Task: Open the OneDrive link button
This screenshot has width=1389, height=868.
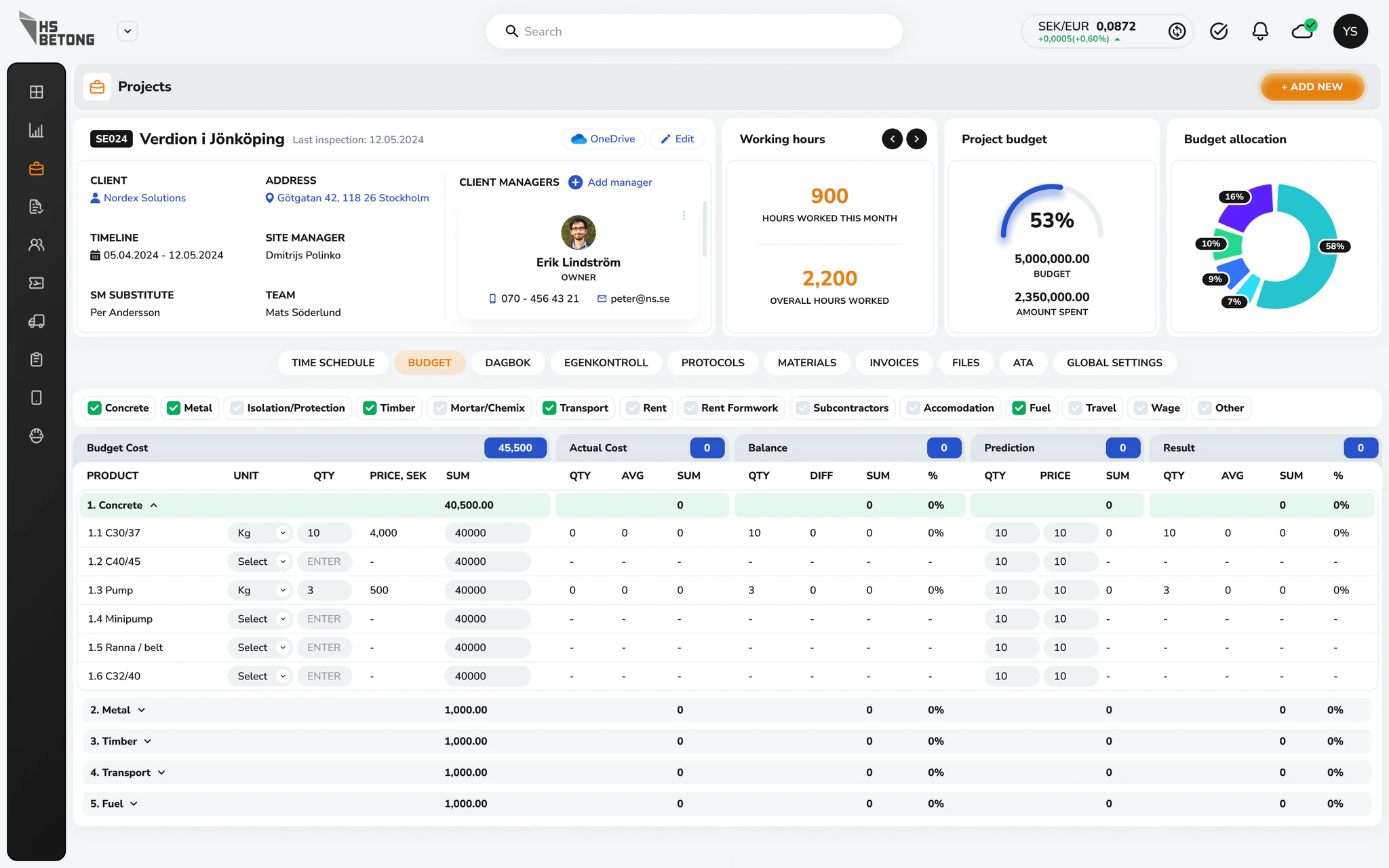Action: point(603,139)
